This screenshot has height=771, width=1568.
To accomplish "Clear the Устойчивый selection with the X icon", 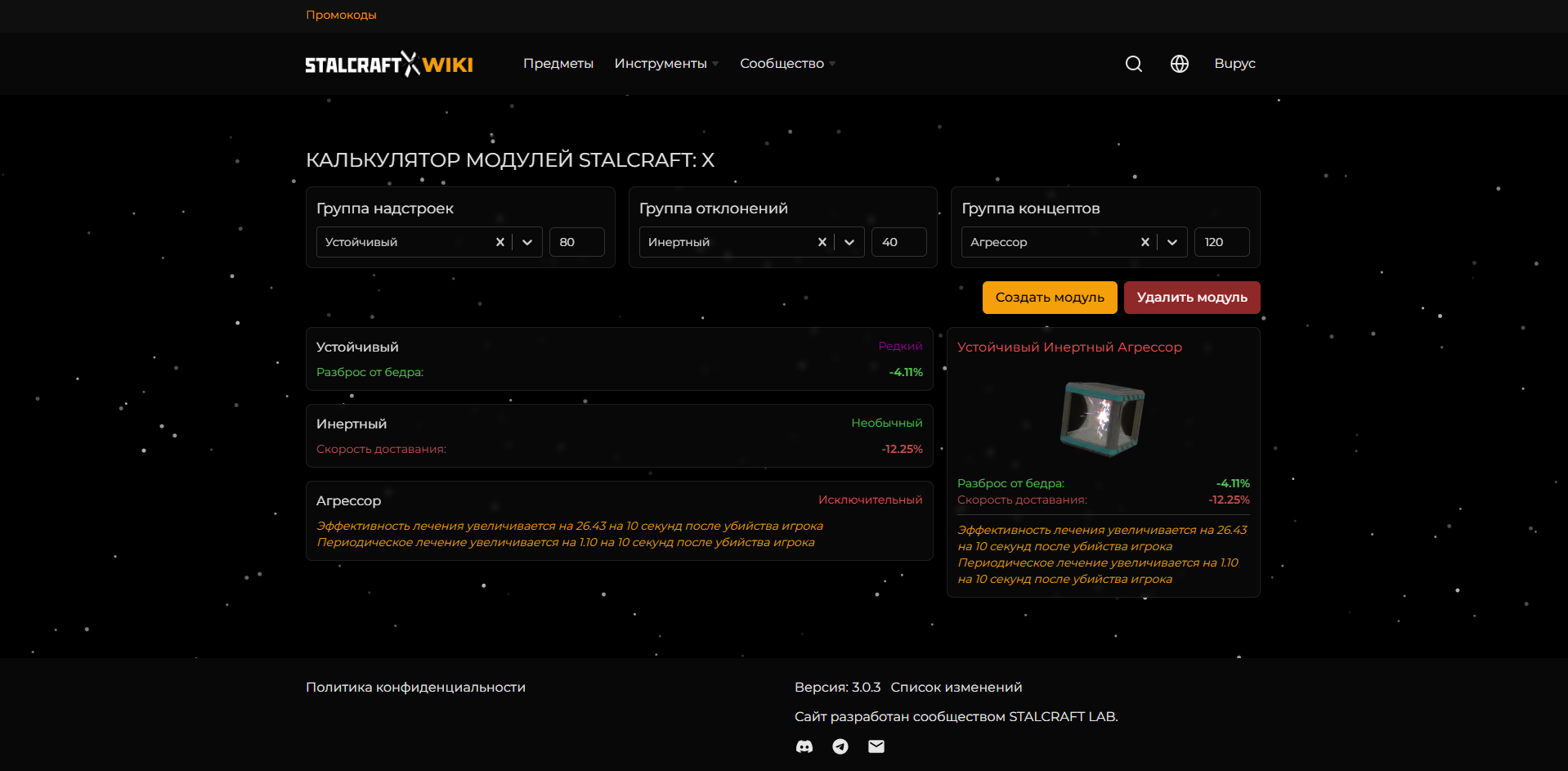I will pos(500,241).
